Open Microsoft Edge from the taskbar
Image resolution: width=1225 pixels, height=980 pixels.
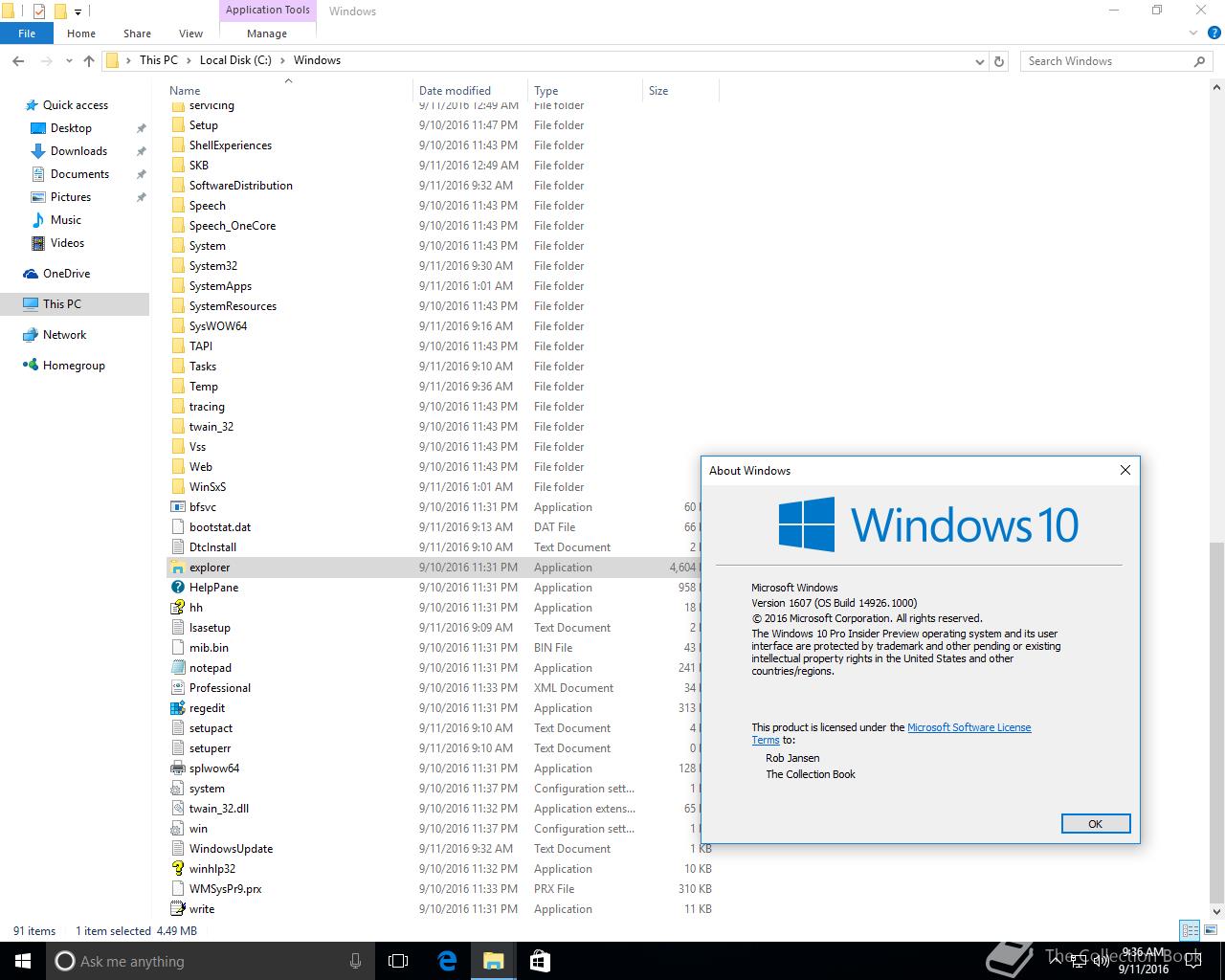pos(447,961)
